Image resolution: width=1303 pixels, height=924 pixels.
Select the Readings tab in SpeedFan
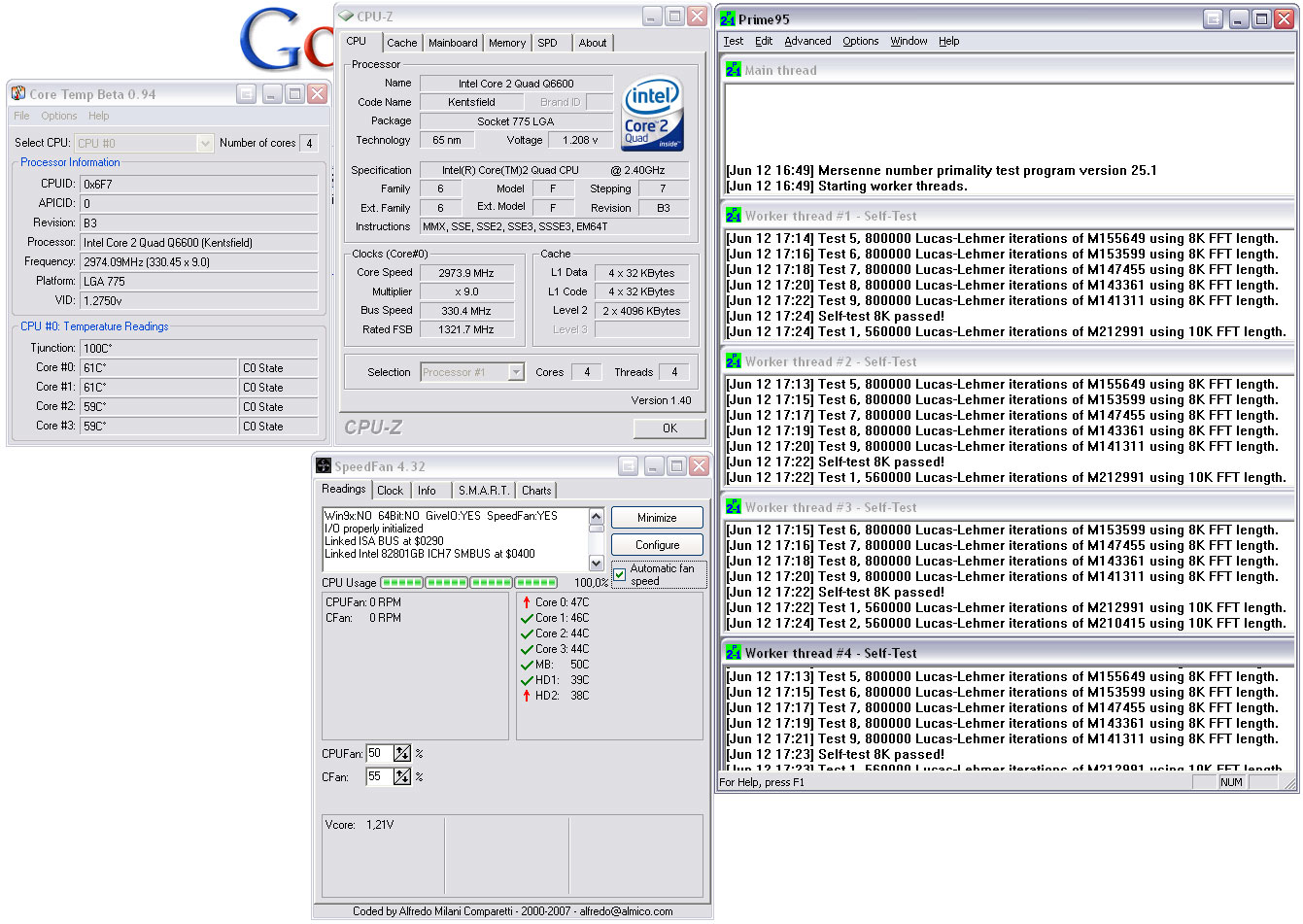[x=344, y=489]
